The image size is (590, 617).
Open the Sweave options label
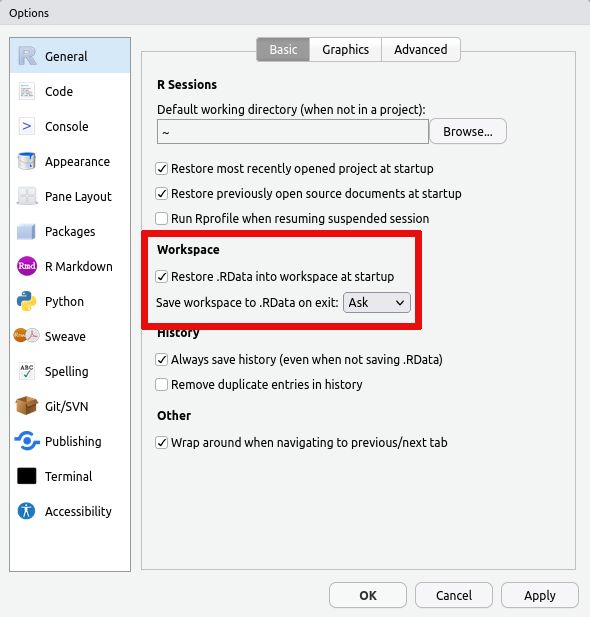(x=65, y=337)
